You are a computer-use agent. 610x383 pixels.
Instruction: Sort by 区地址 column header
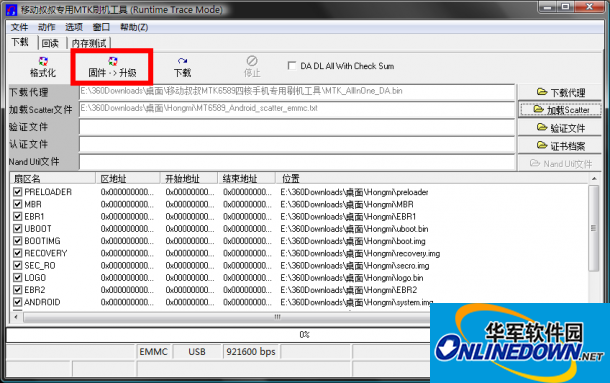(128, 179)
